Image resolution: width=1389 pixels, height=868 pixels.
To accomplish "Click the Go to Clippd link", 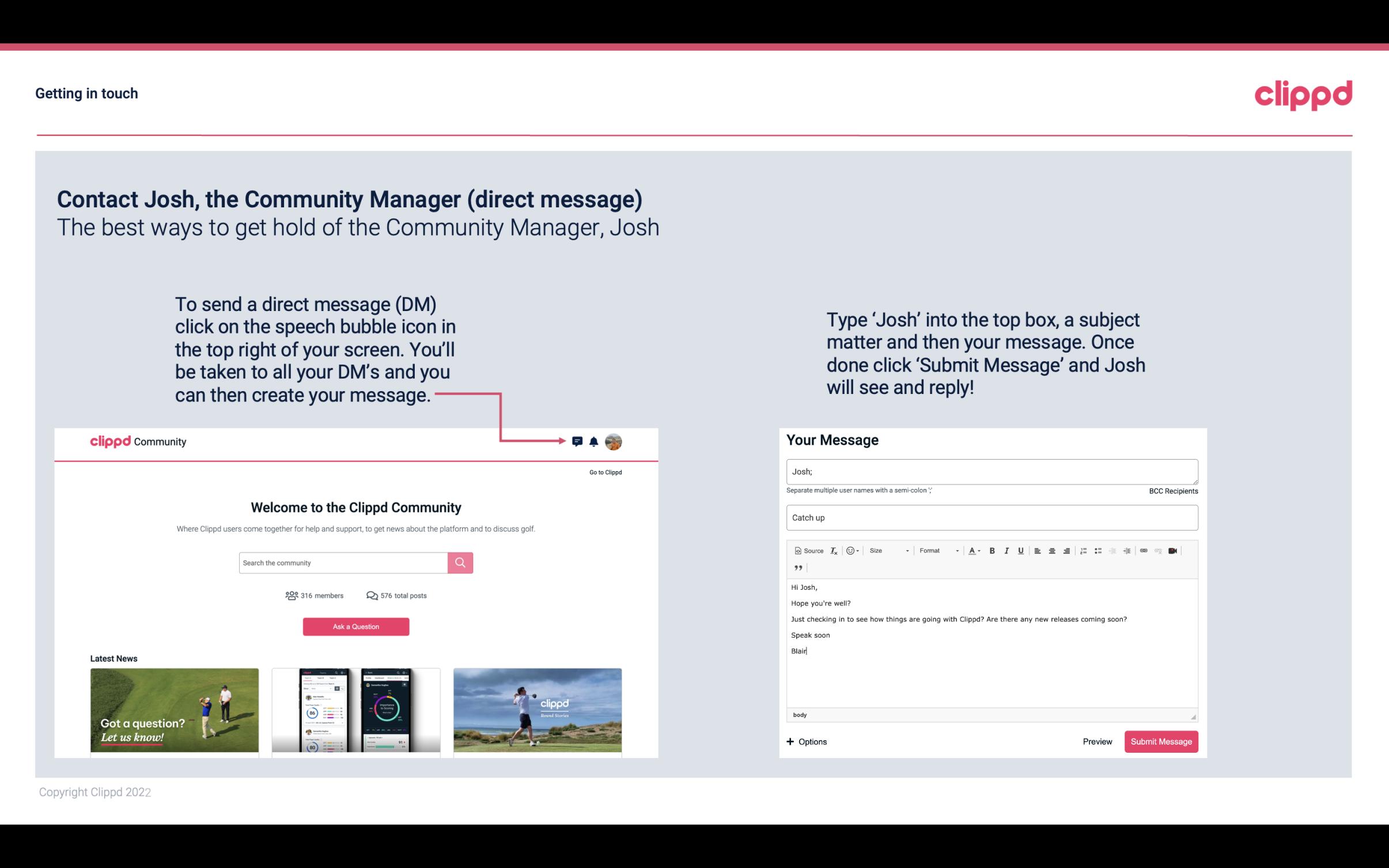I will point(605,472).
